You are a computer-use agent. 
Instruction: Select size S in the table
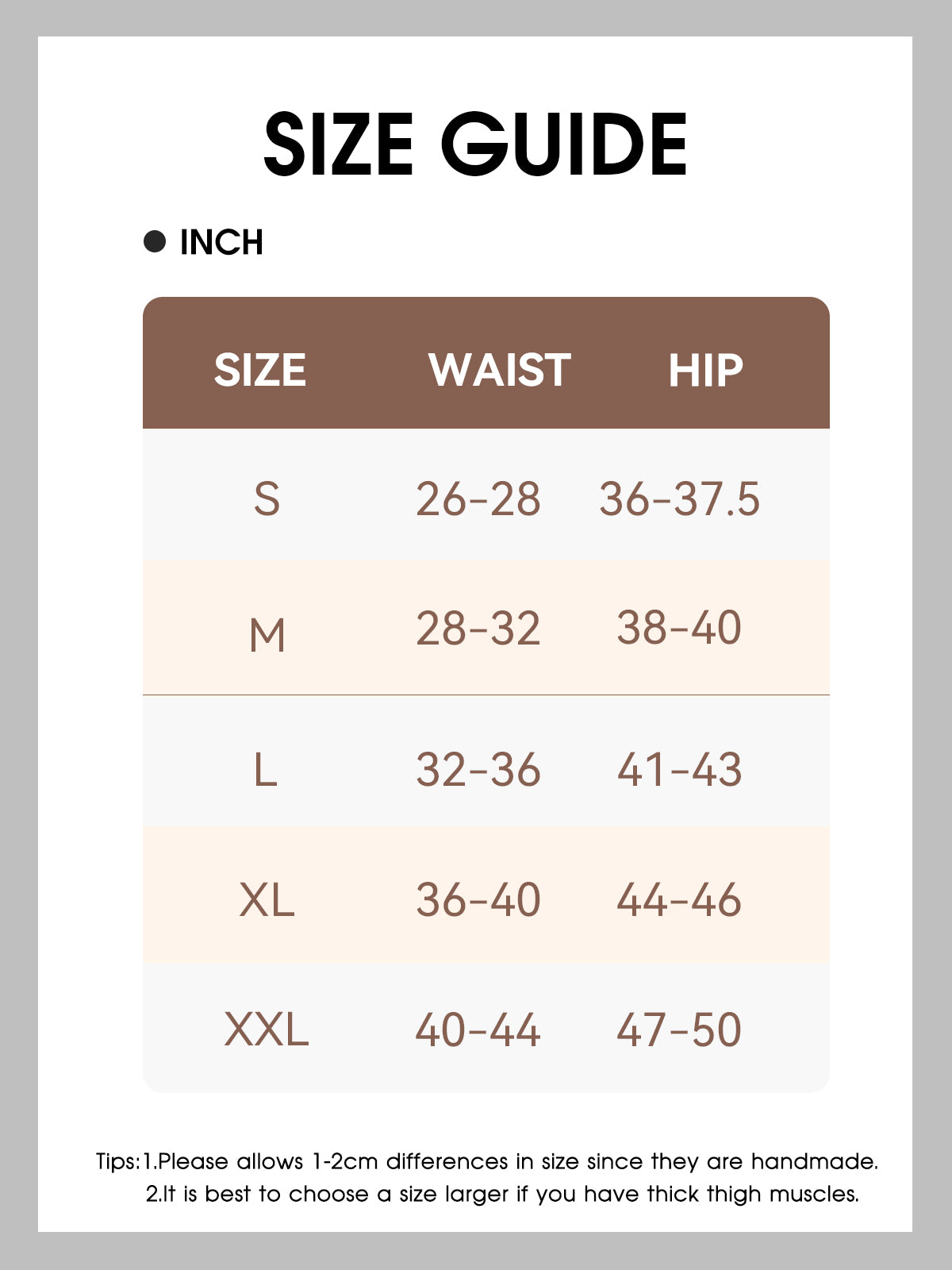pos(267,499)
